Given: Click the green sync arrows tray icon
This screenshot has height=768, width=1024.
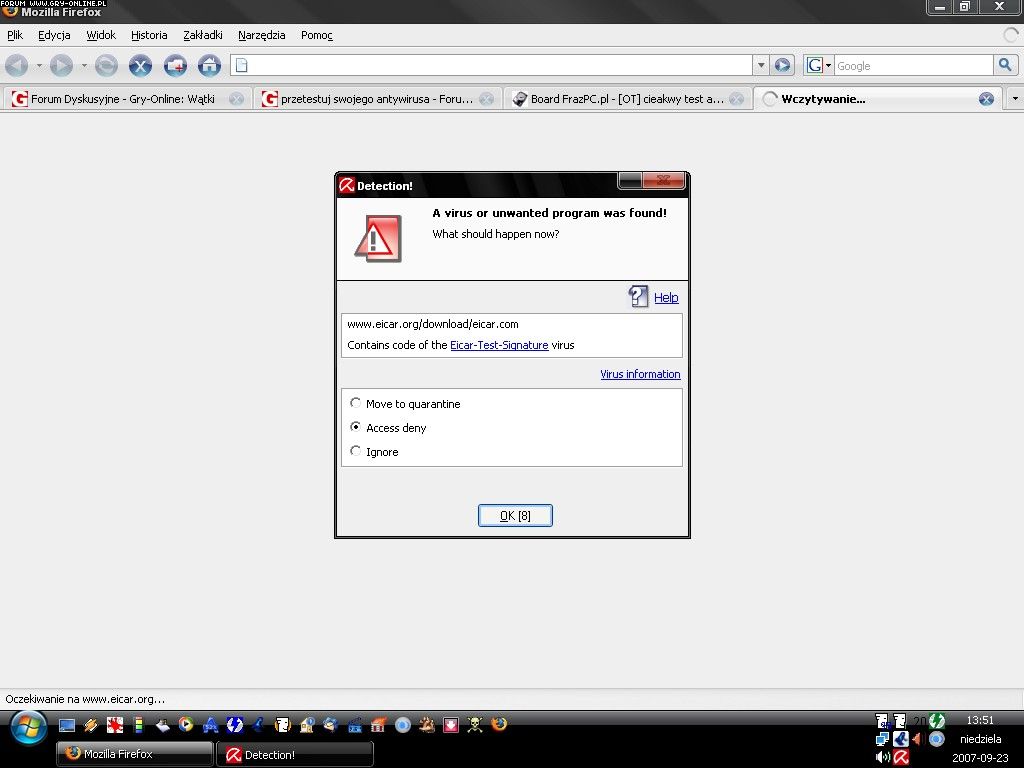Looking at the screenshot, I should tap(937, 721).
